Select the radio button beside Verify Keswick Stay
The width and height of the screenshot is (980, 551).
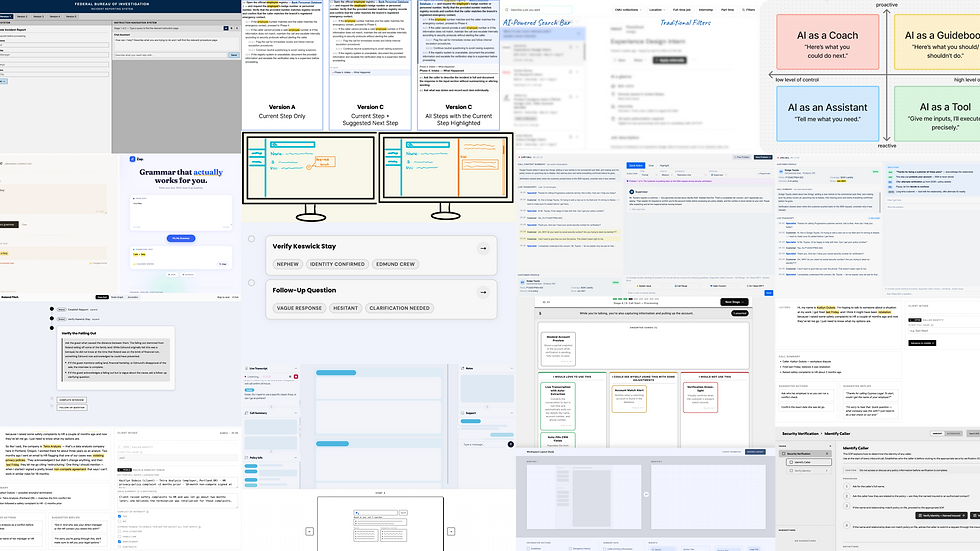pos(251,239)
